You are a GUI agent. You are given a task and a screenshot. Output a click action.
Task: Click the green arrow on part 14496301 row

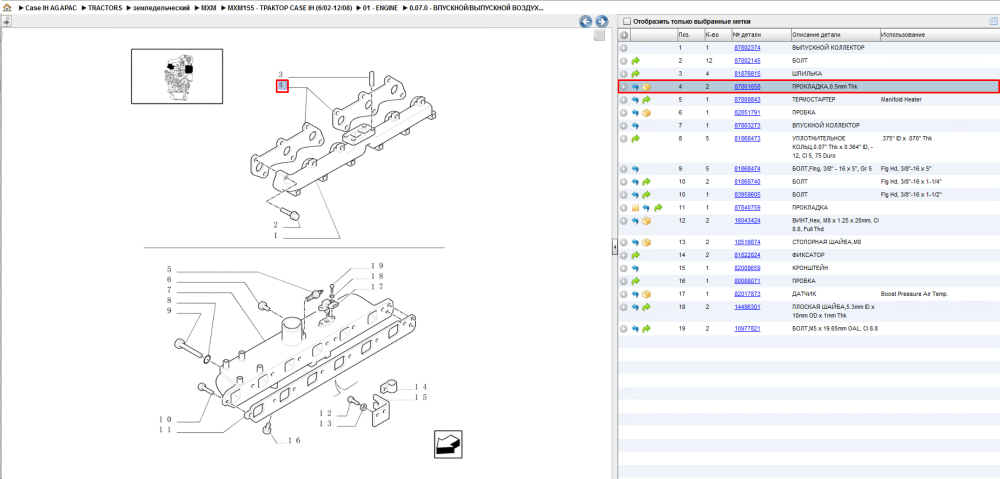tap(646, 307)
